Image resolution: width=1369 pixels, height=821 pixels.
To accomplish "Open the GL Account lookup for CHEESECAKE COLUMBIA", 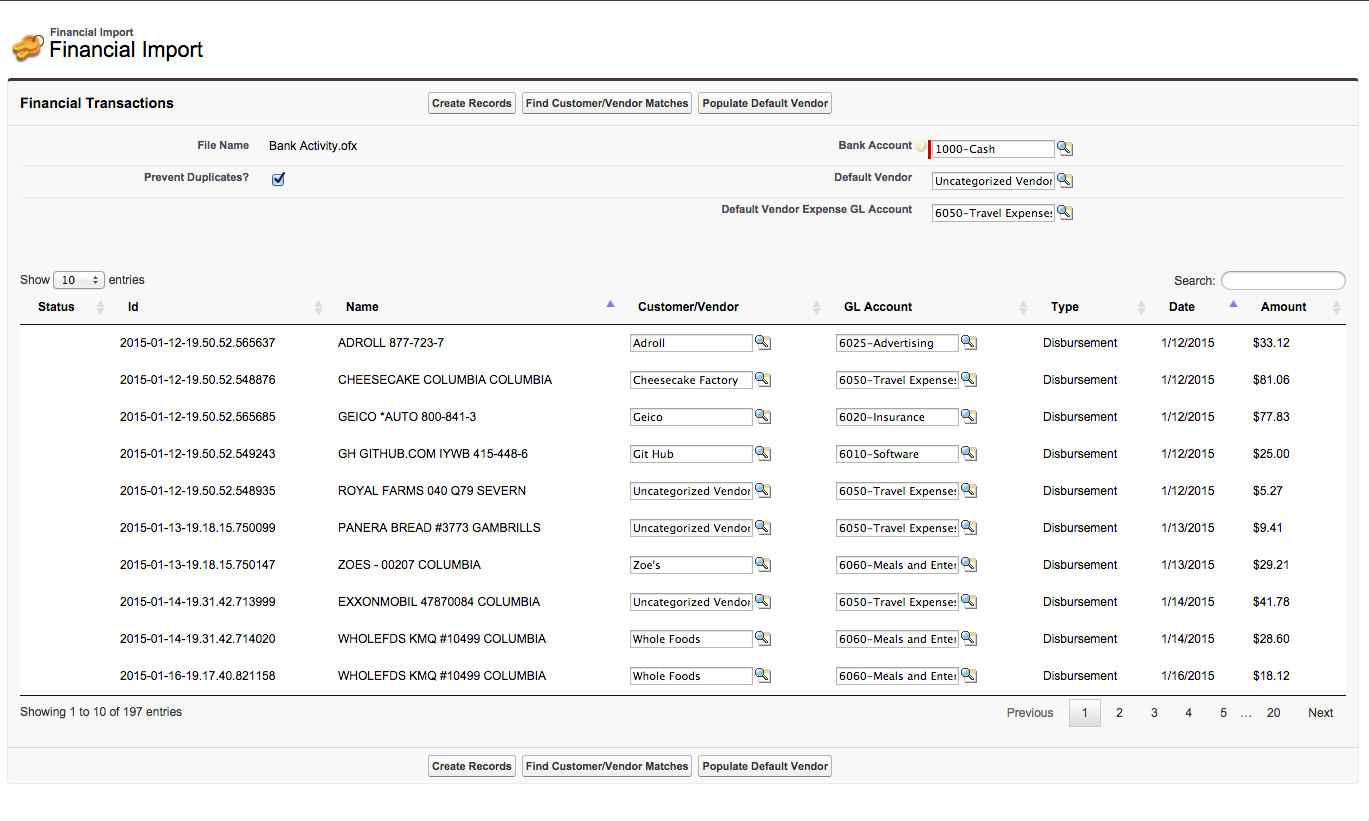I will click(x=968, y=379).
